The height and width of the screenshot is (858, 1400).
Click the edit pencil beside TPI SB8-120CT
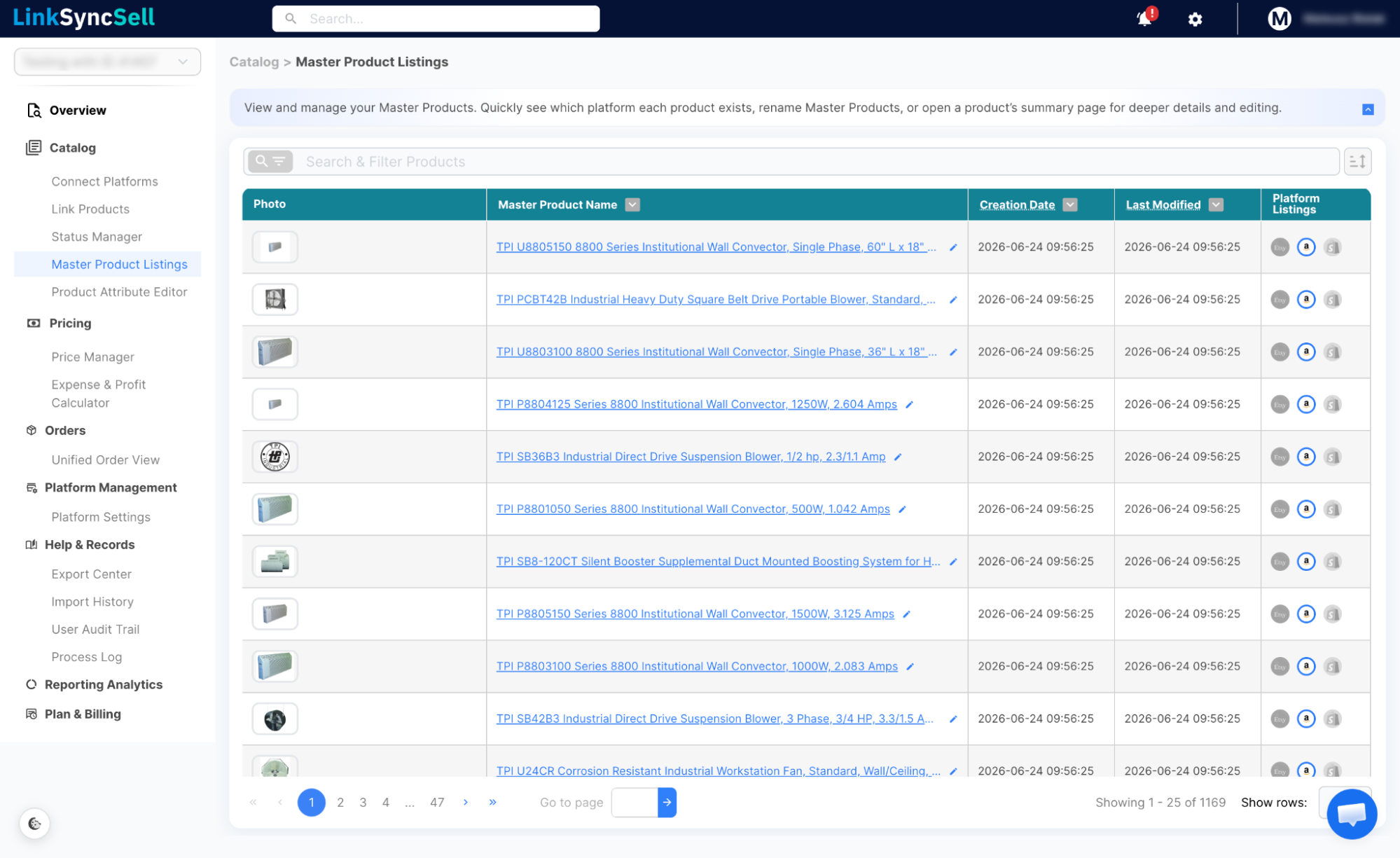click(x=953, y=562)
